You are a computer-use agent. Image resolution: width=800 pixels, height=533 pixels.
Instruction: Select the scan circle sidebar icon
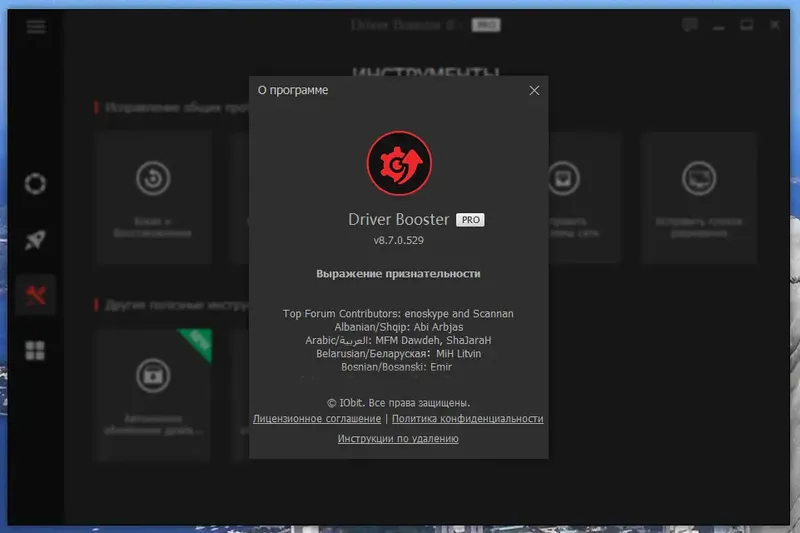(x=35, y=184)
